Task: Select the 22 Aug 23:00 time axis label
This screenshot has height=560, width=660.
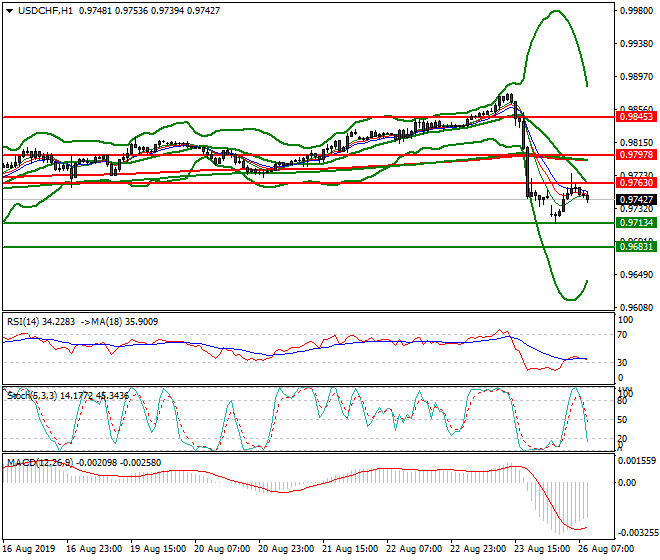Action: click(x=478, y=549)
